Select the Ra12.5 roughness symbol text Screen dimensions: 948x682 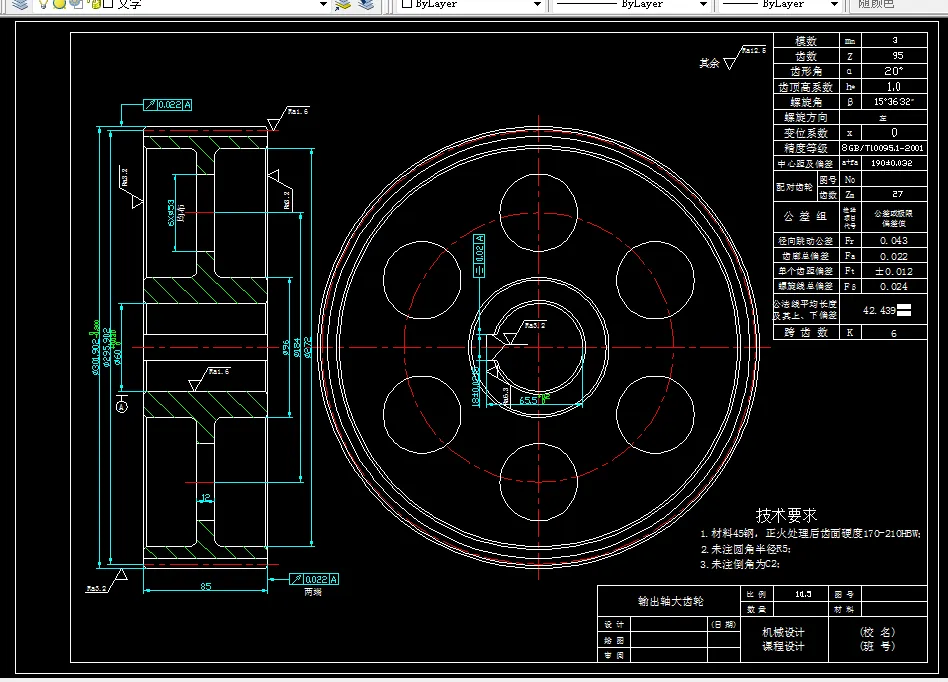click(x=754, y=50)
